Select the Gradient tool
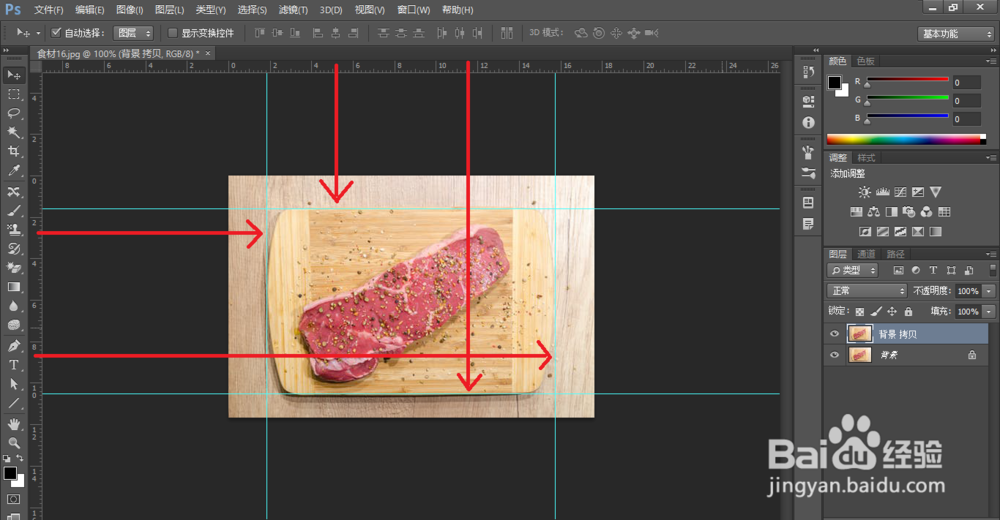 click(x=13, y=287)
